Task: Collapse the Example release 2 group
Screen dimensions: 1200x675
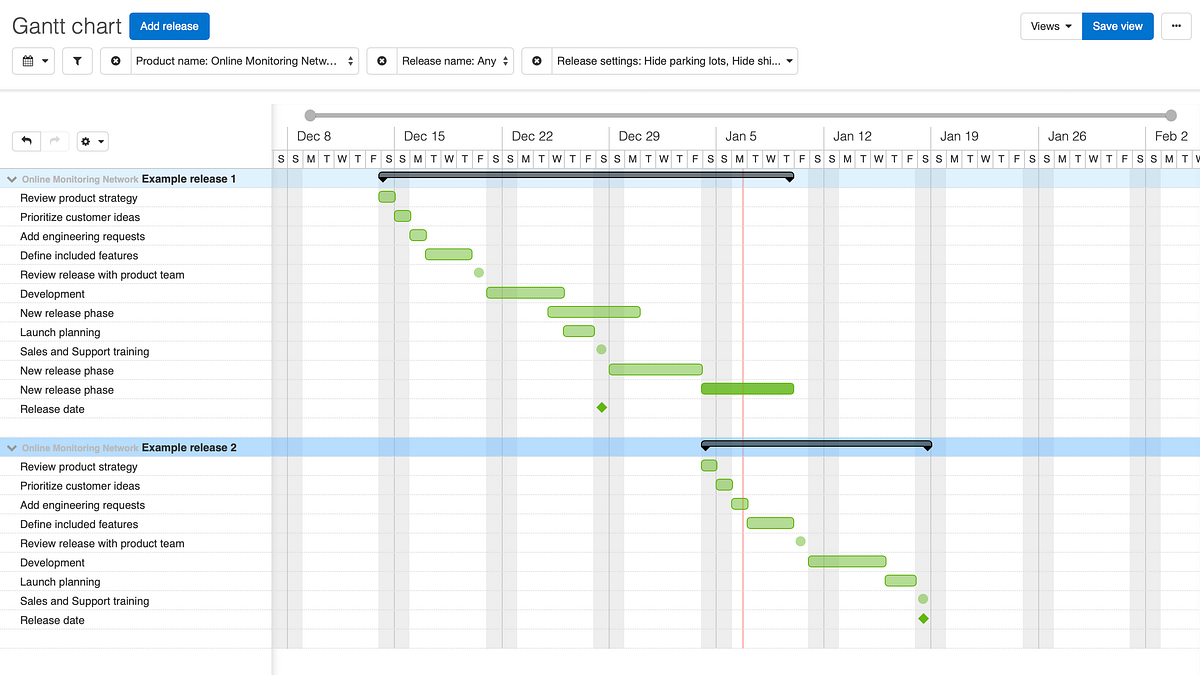Action: click(10, 447)
